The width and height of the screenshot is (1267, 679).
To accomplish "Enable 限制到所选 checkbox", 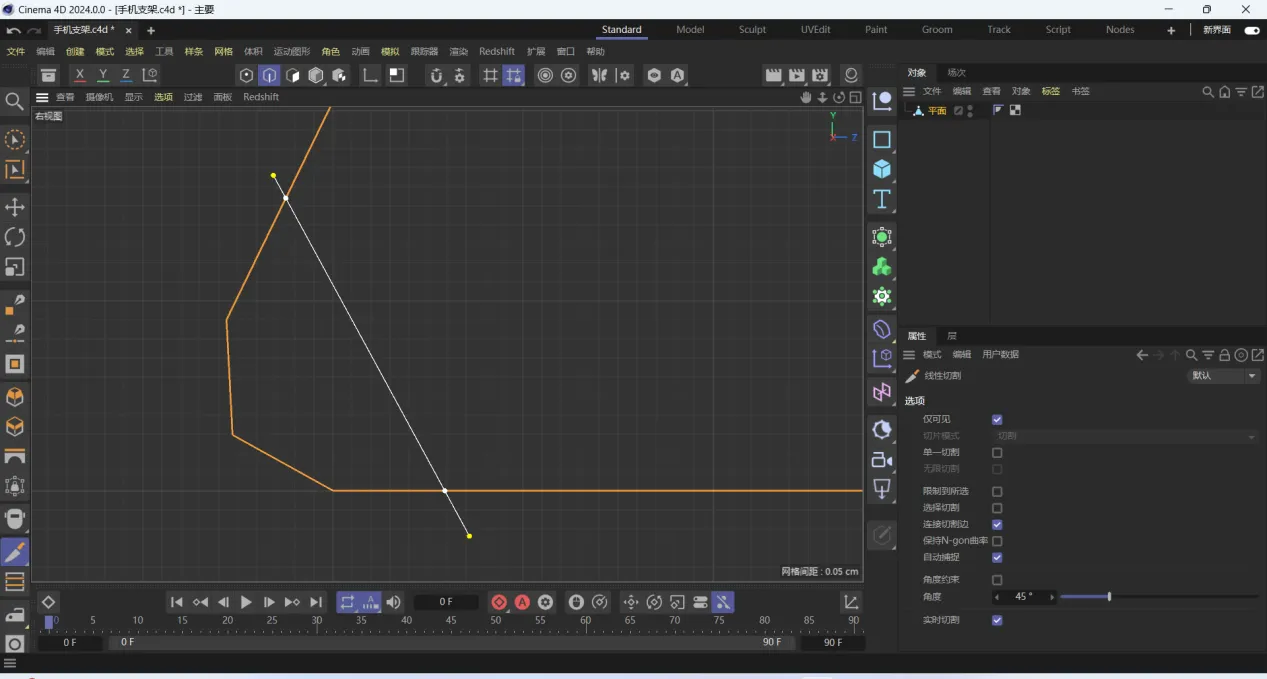I will coord(997,492).
